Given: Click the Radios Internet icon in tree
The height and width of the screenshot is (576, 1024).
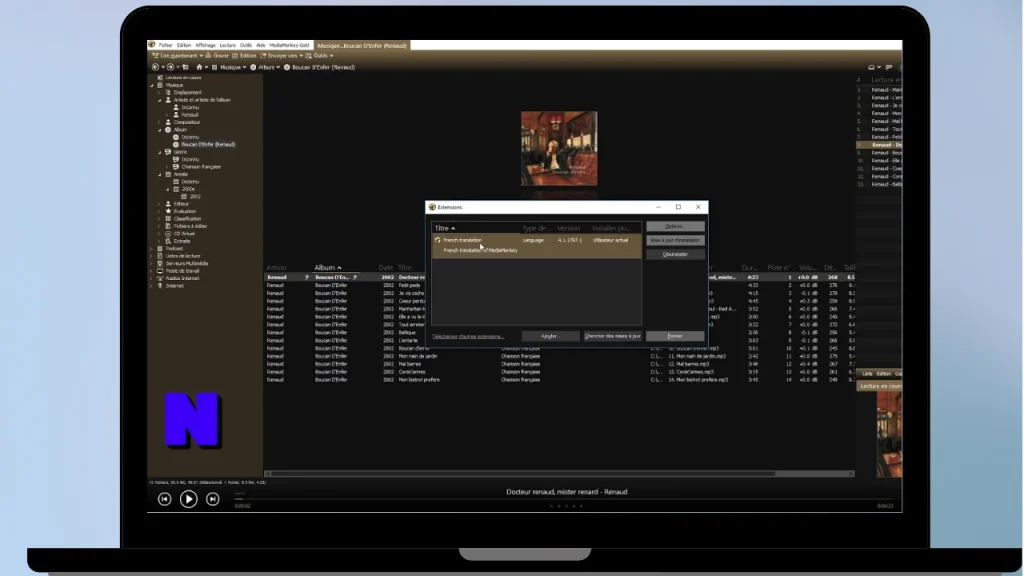Looking at the screenshot, I should [x=160, y=278].
